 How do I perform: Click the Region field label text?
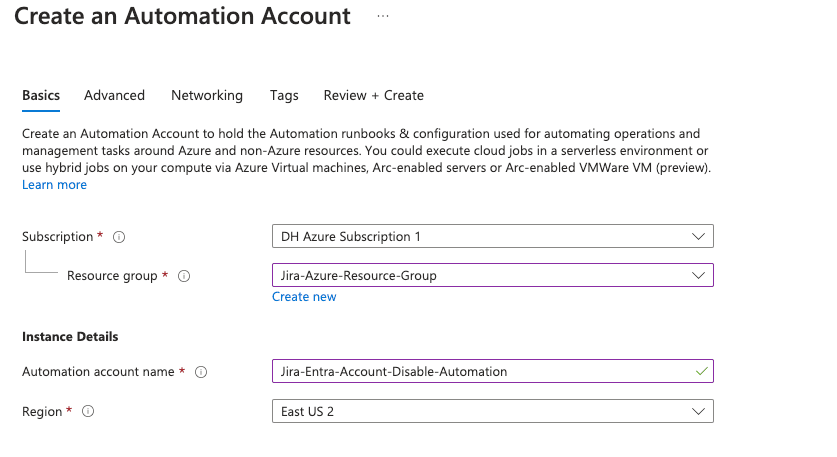pyautogui.click(x=42, y=411)
